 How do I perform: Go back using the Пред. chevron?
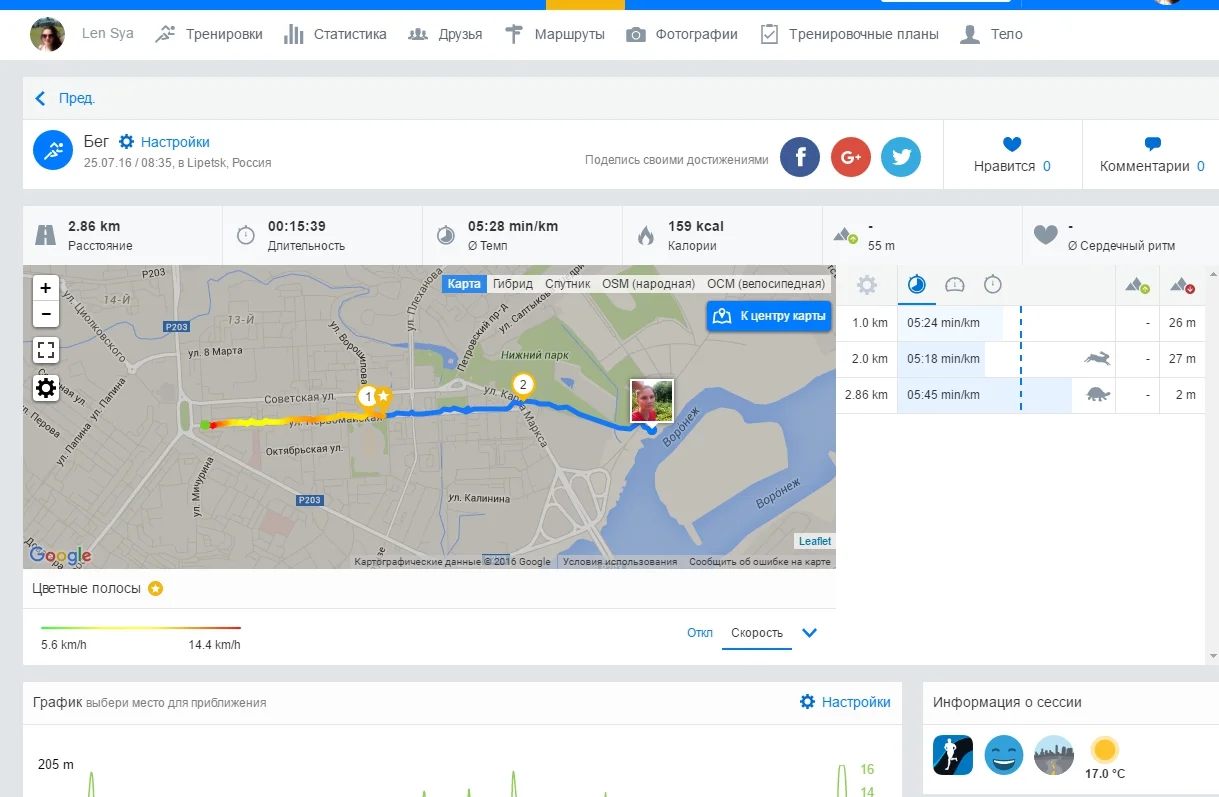[x=41, y=98]
